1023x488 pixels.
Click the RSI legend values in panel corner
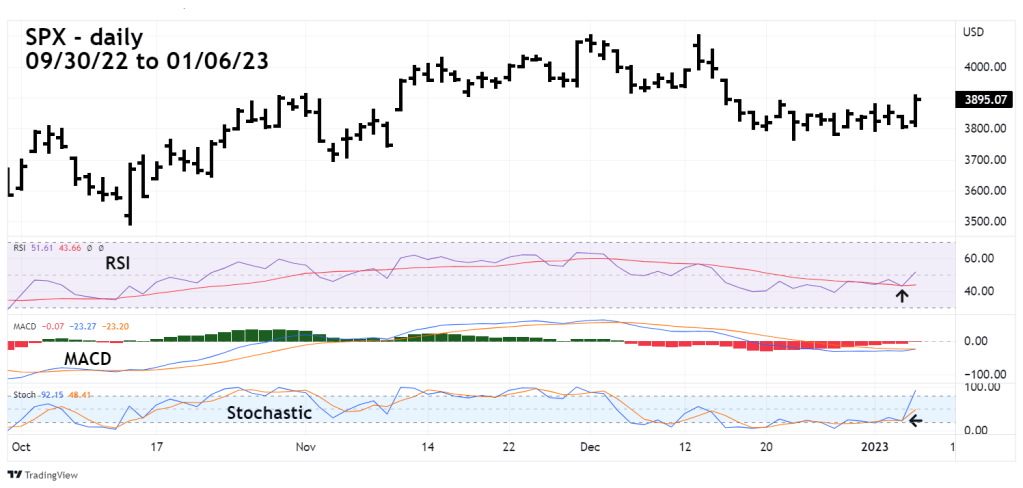pyautogui.click(x=55, y=246)
